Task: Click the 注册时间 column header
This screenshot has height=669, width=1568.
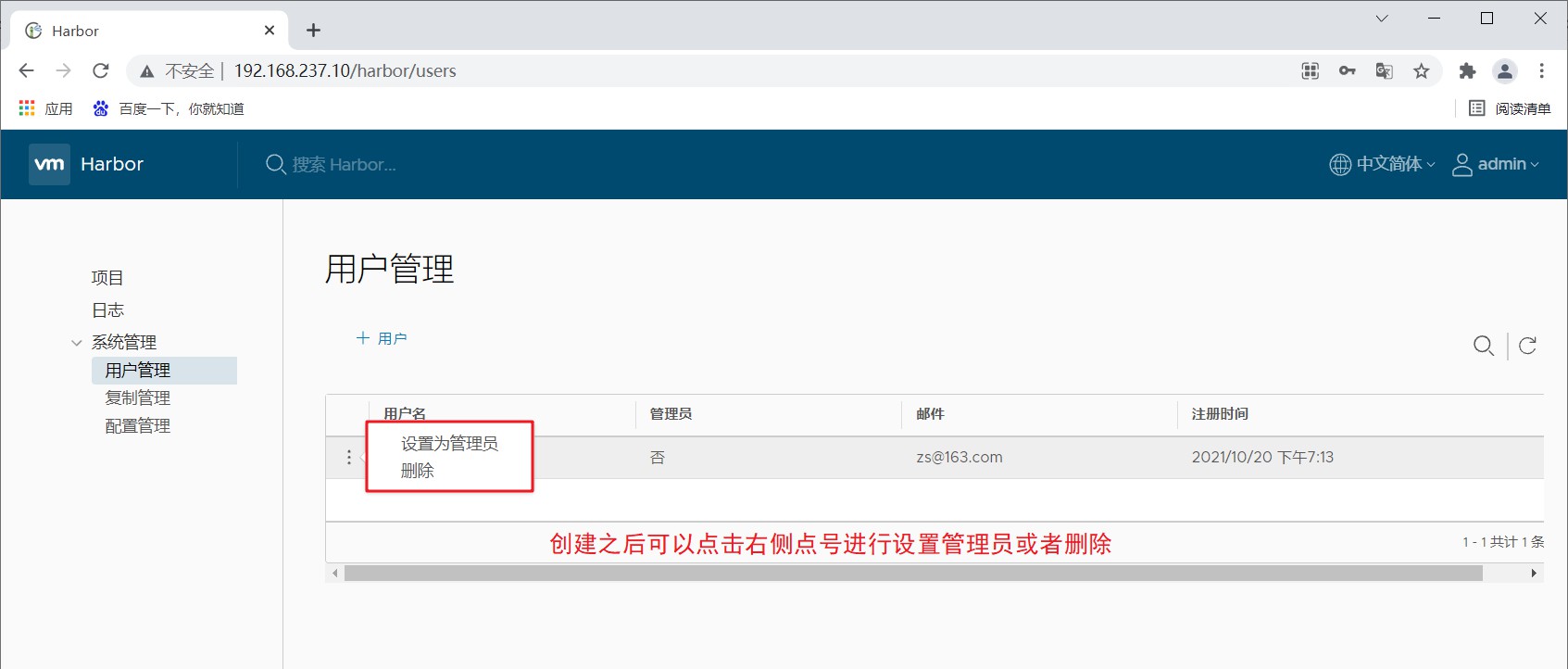Action: click(x=1220, y=414)
